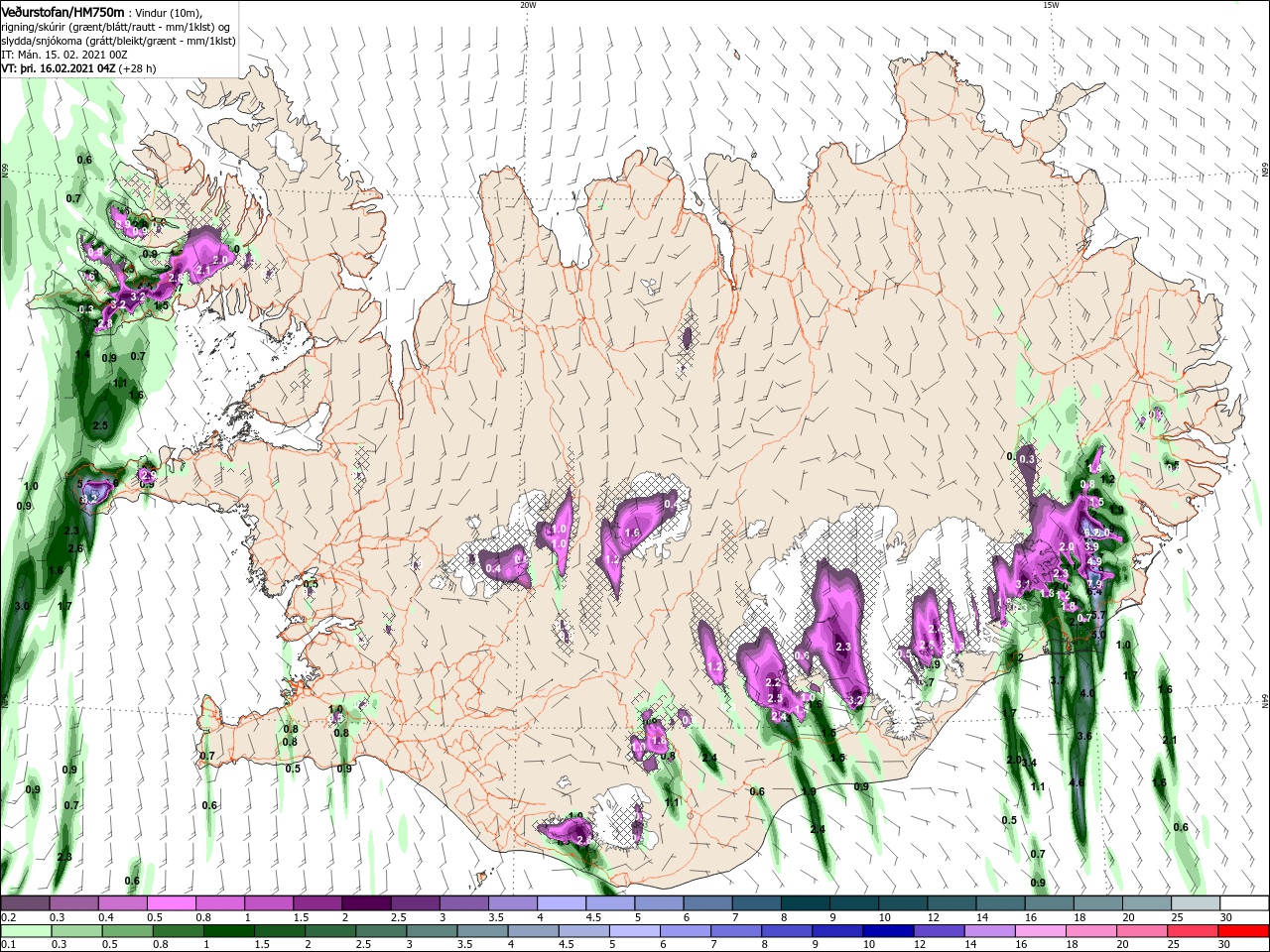This screenshot has height=952, width=1270.
Task: Pick the palest green 0.1 swatch in rain legend
Action: tap(25, 931)
